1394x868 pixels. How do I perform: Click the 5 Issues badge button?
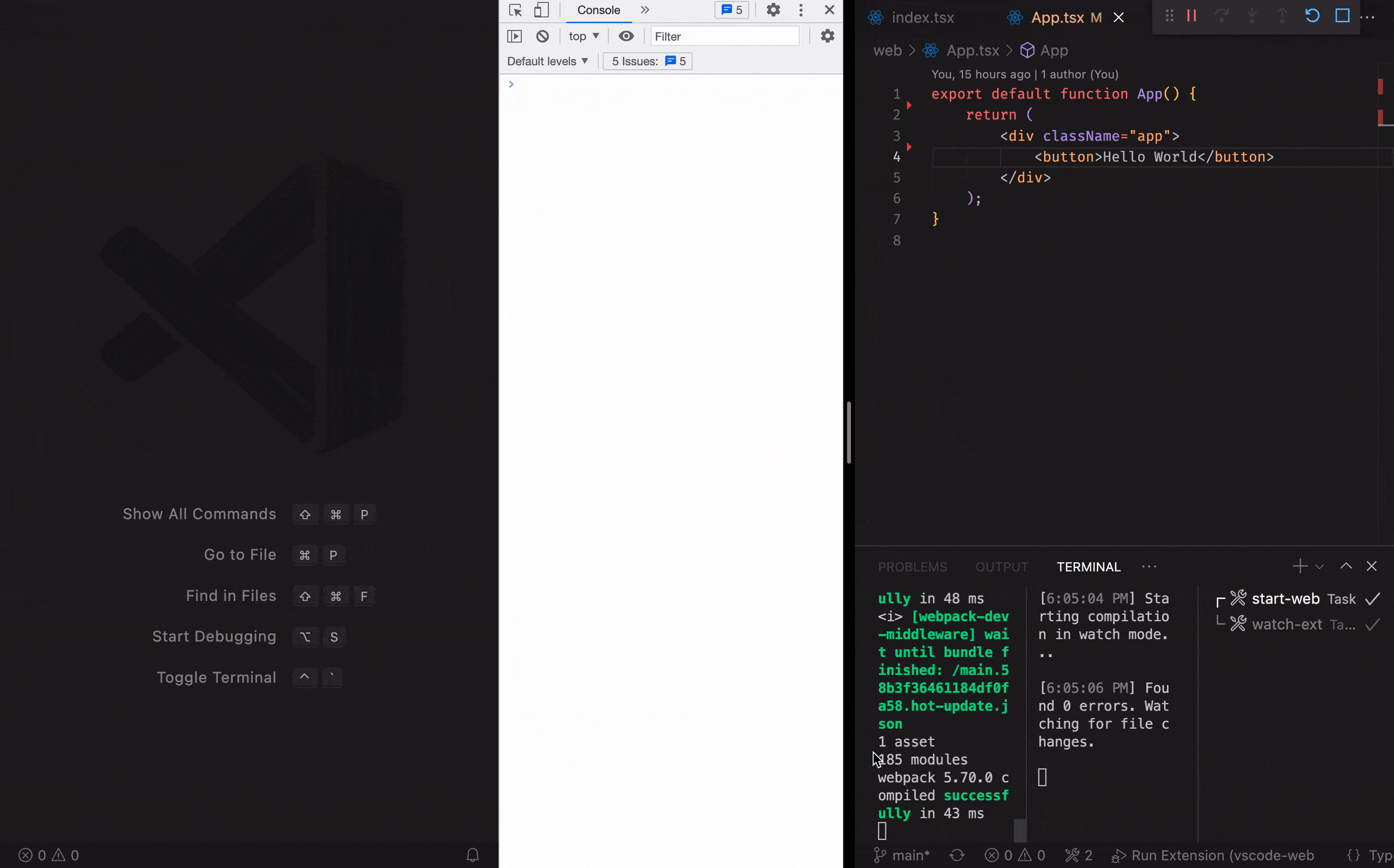(648, 61)
